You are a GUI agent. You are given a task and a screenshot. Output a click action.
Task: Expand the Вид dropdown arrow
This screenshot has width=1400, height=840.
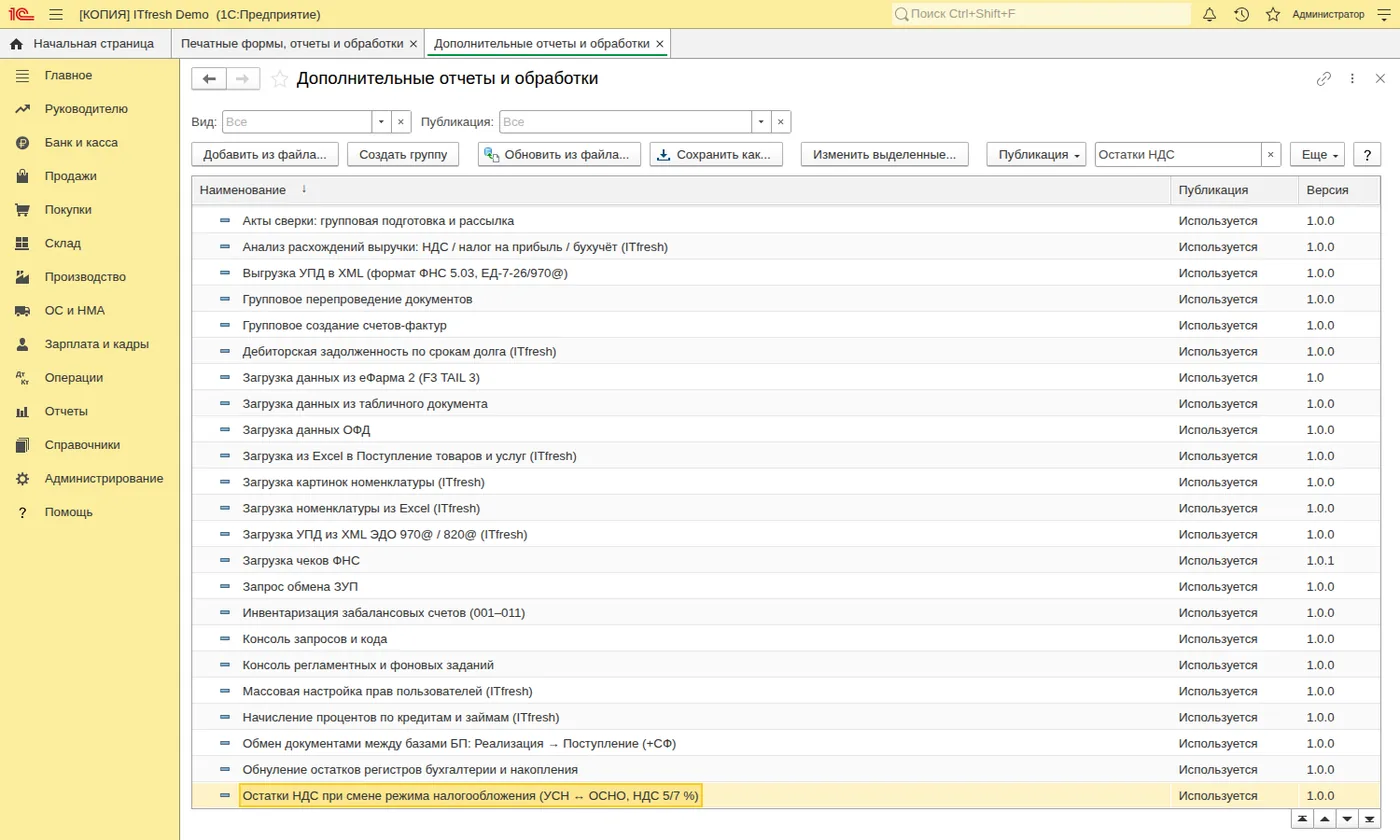pos(381,122)
